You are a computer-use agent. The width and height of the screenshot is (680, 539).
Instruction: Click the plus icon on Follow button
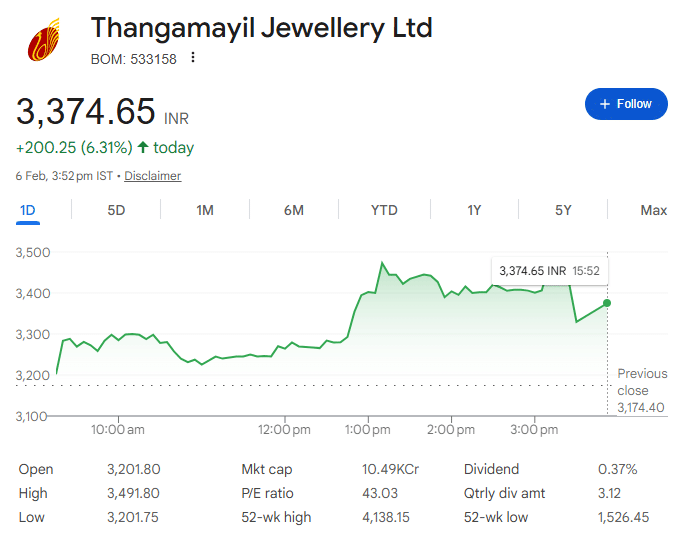604,104
